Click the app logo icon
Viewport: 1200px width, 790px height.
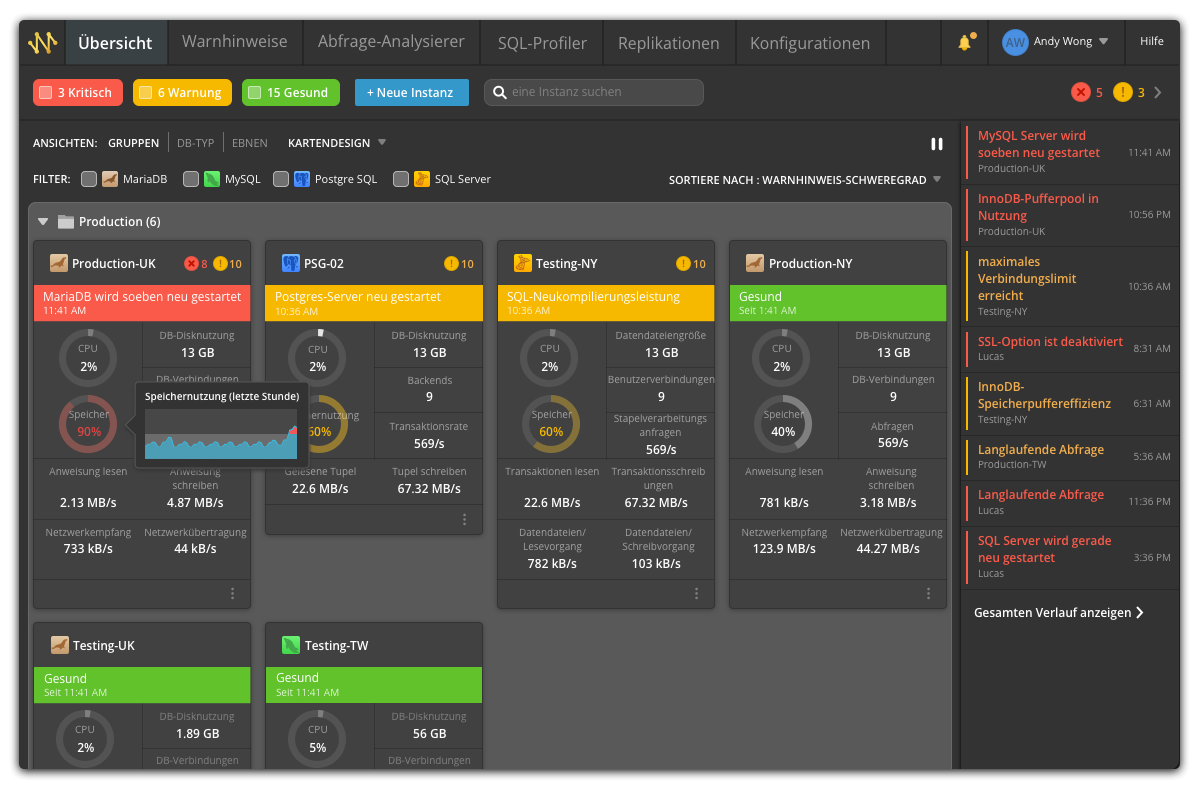(42, 43)
